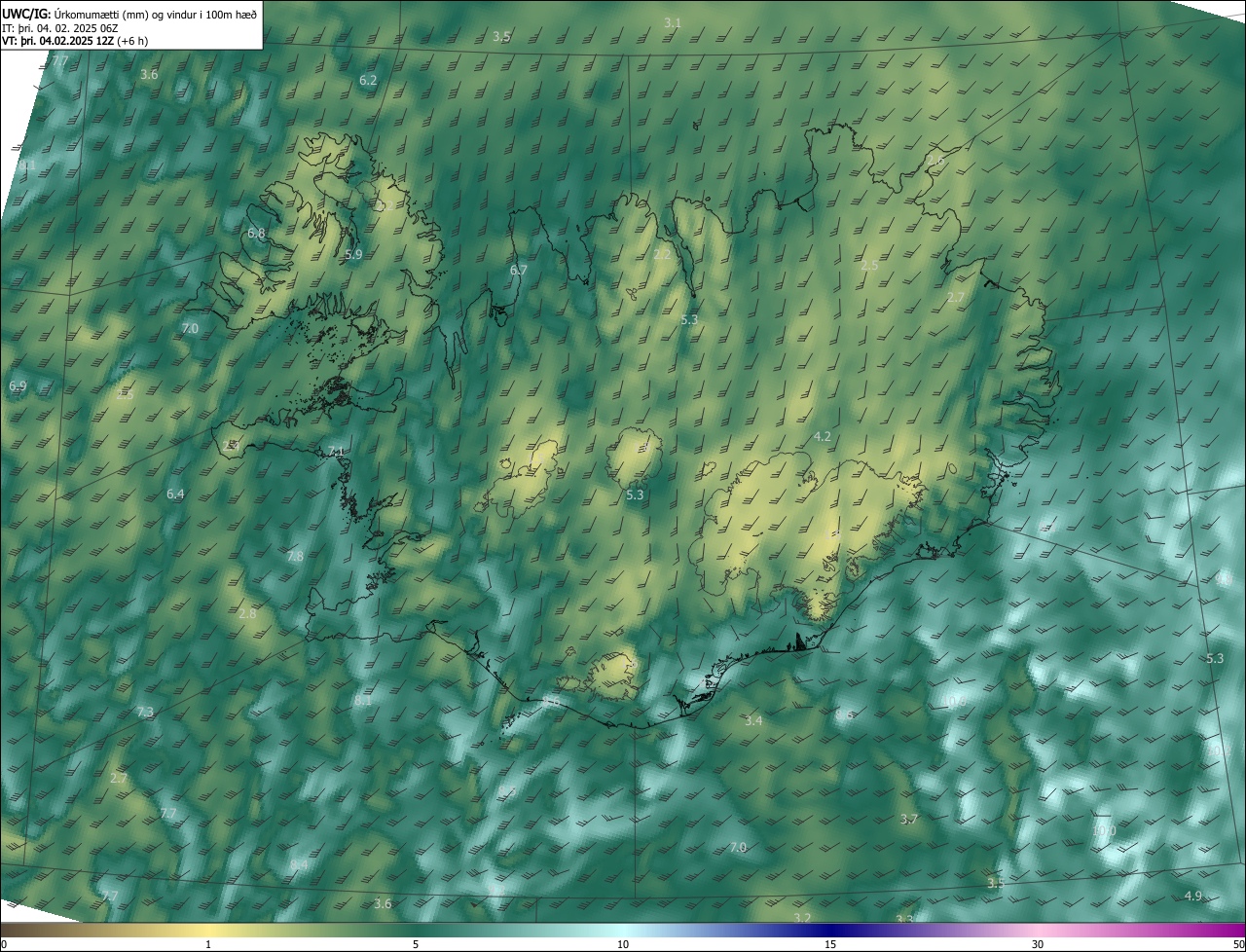Click the 7.3 value label on the map

coord(145,713)
